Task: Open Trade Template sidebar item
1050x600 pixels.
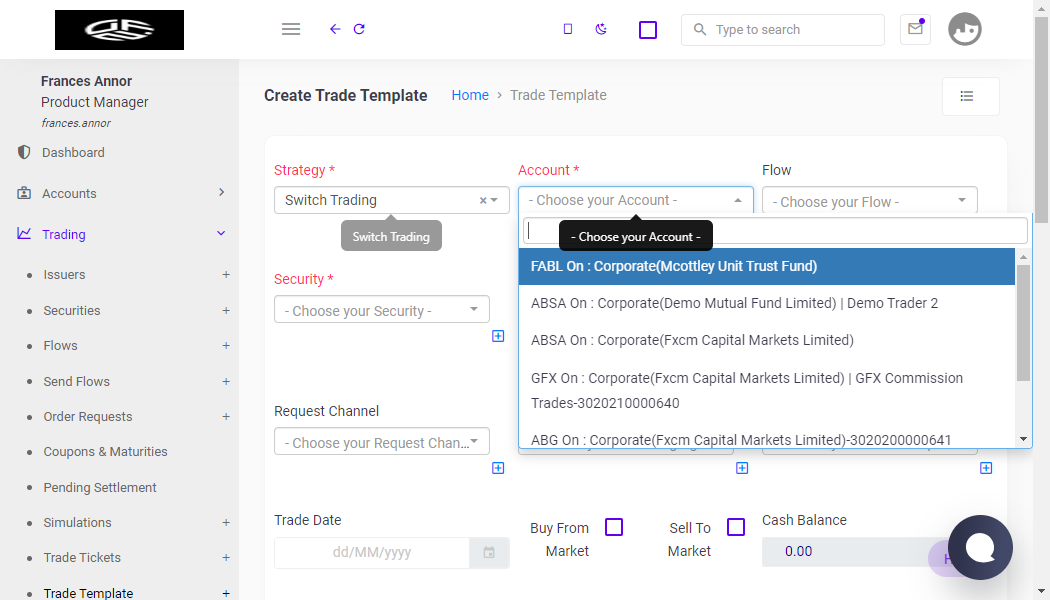Action: (88, 593)
